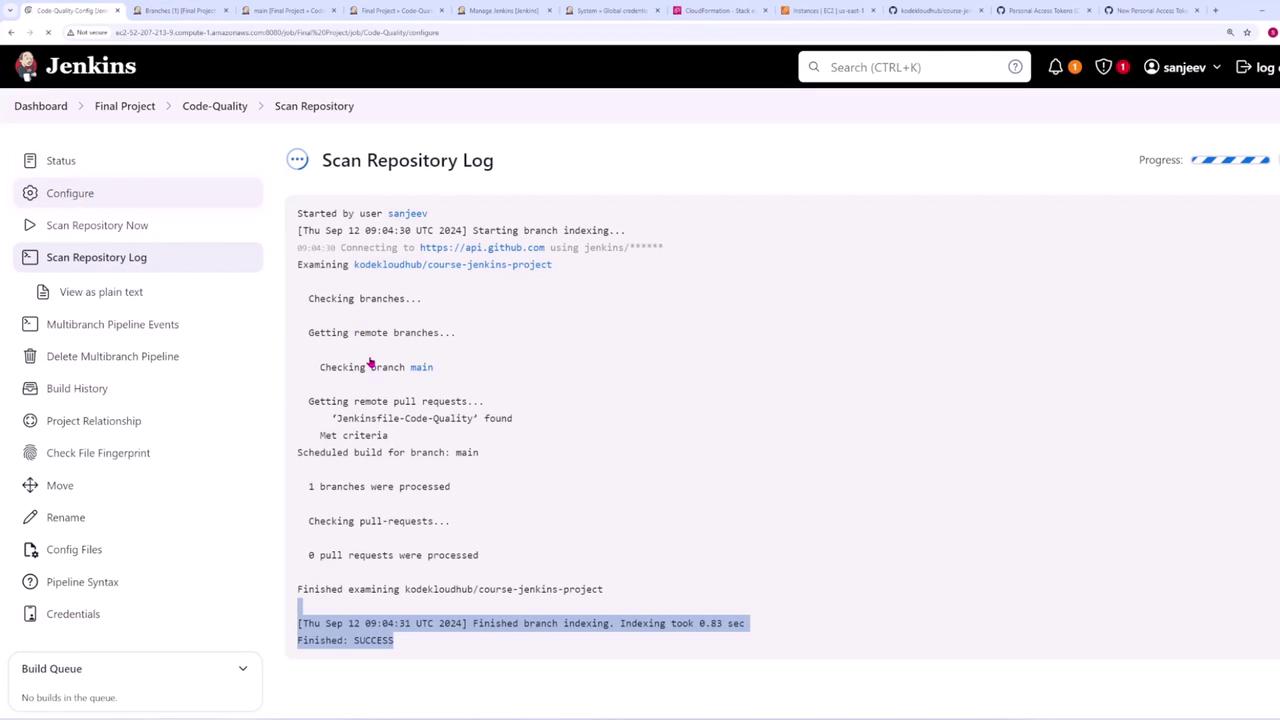
Task: Switch to CloudFormation Stack tab
Action: [719, 10]
